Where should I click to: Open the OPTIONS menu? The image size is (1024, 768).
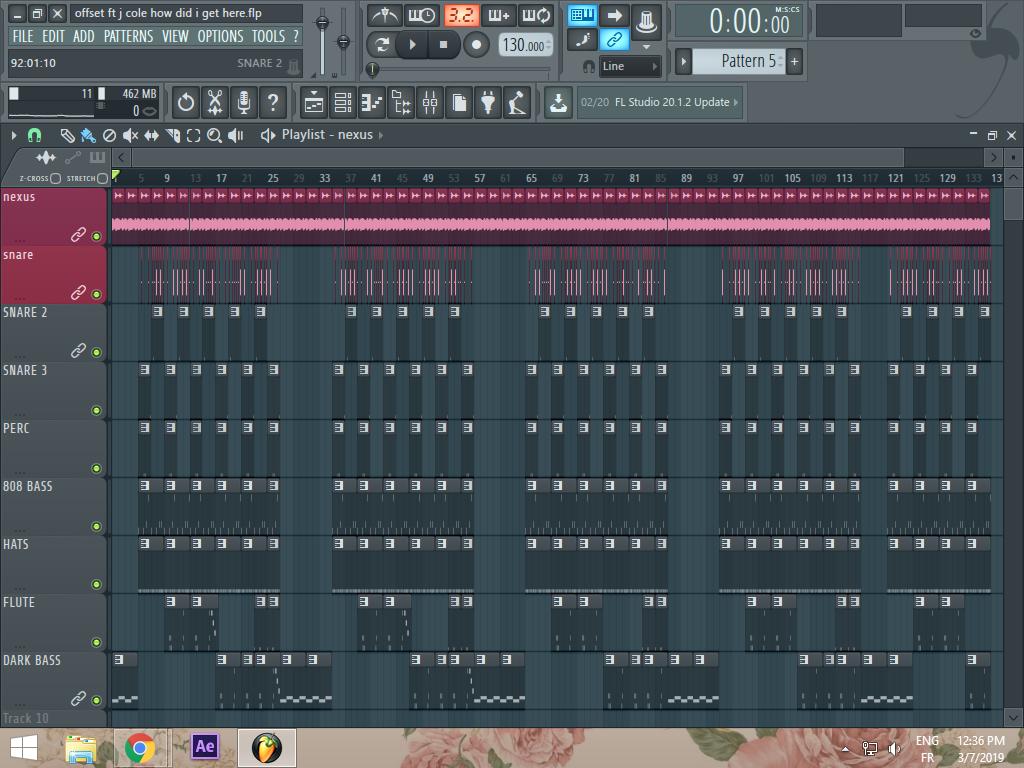tap(221, 36)
